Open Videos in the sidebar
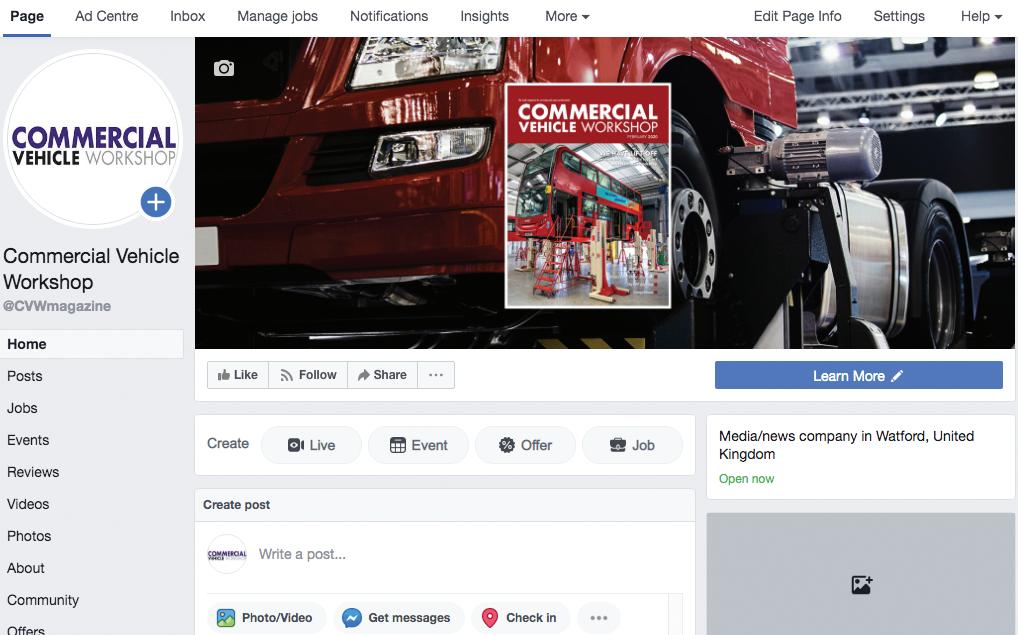1018x635 pixels. 28,504
